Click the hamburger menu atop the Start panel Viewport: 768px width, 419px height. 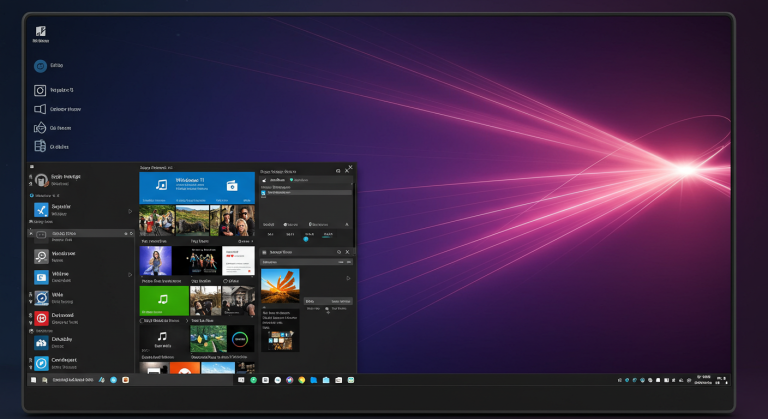[32, 167]
